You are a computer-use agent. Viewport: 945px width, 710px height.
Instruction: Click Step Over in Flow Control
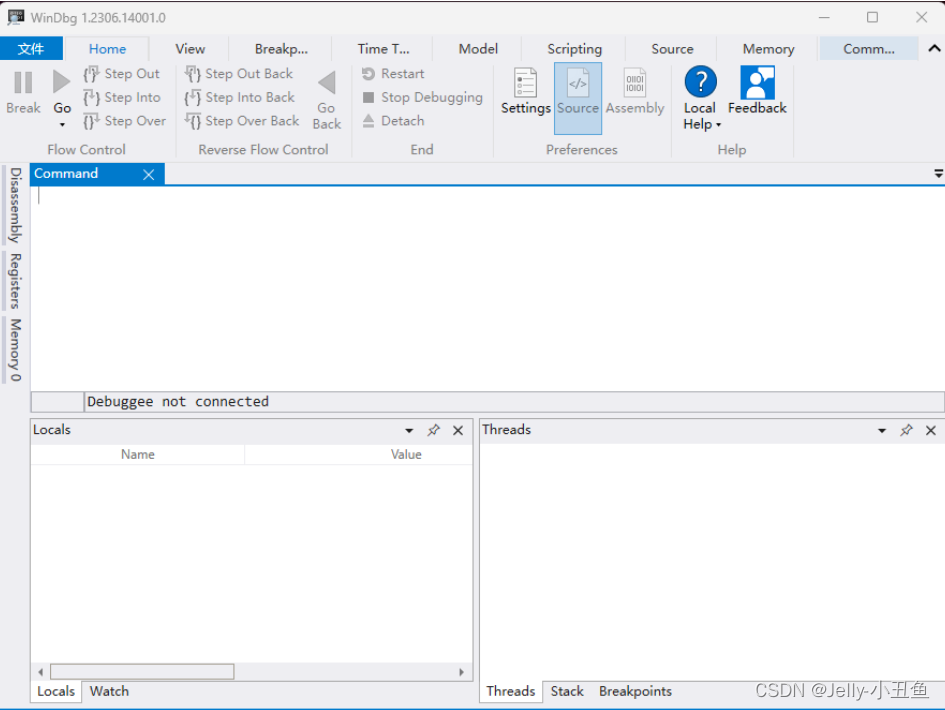click(x=125, y=121)
